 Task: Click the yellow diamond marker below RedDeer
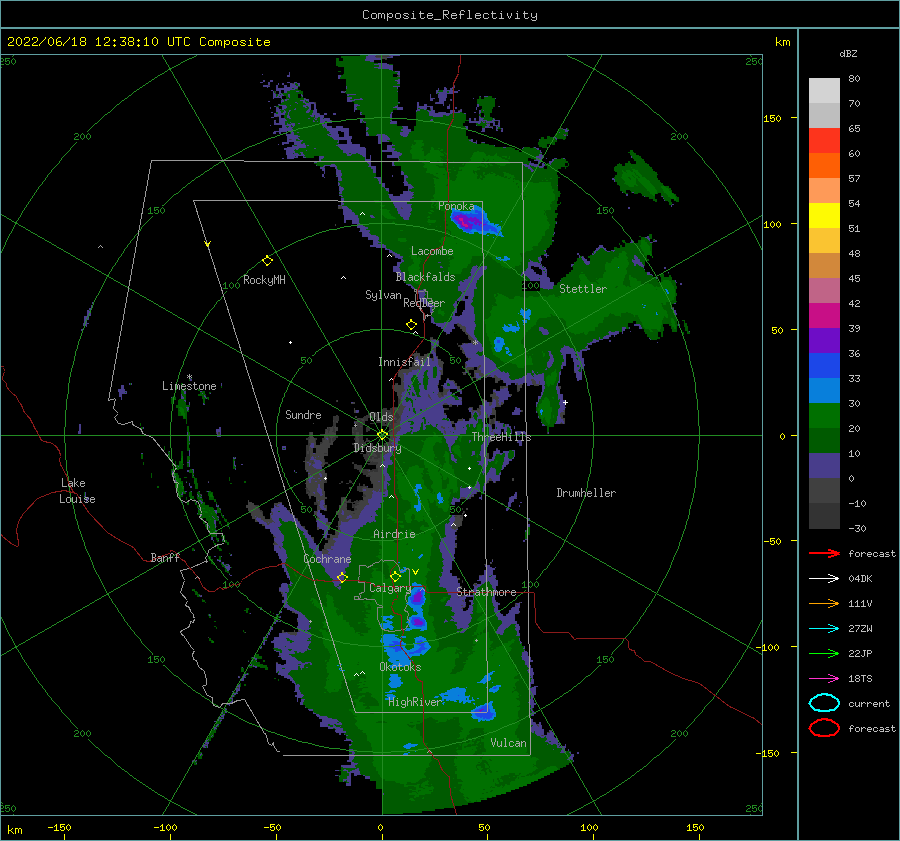click(x=411, y=325)
